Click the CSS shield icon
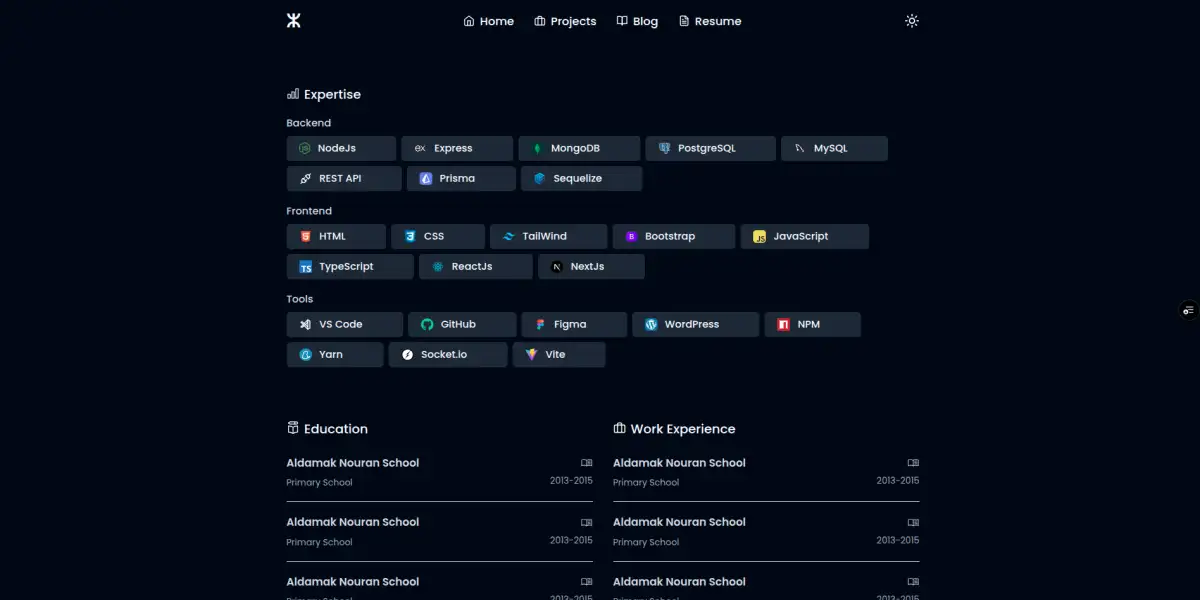The image size is (1200, 600). (x=410, y=237)
